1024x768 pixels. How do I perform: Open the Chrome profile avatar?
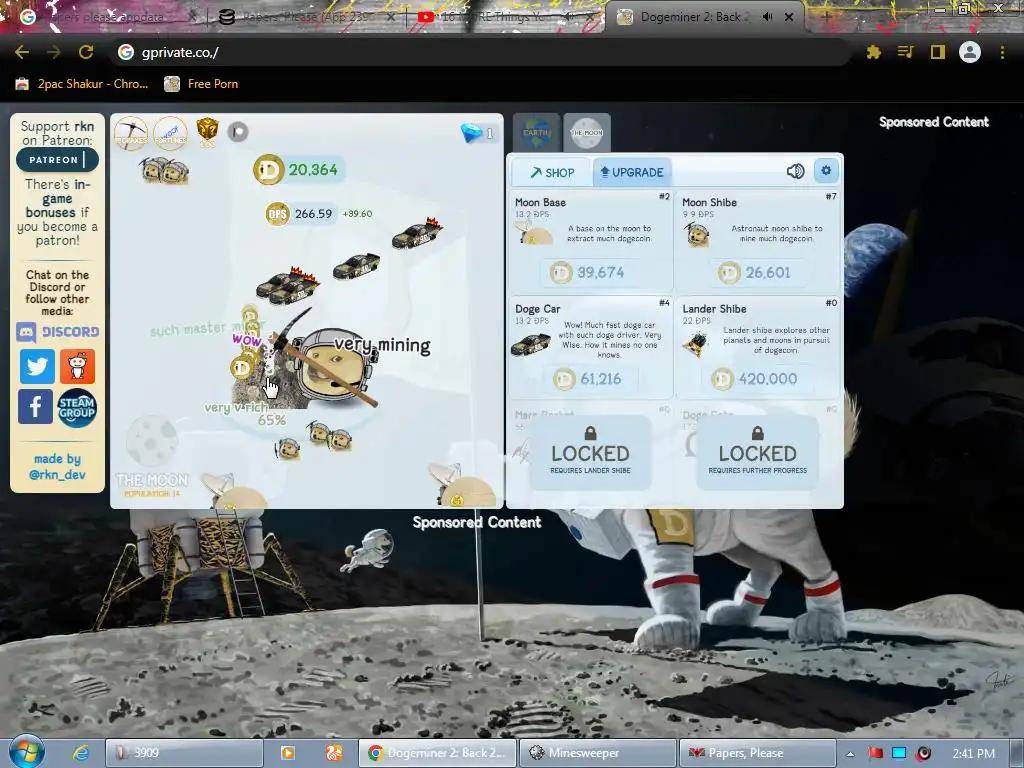(x=970, y=52)
